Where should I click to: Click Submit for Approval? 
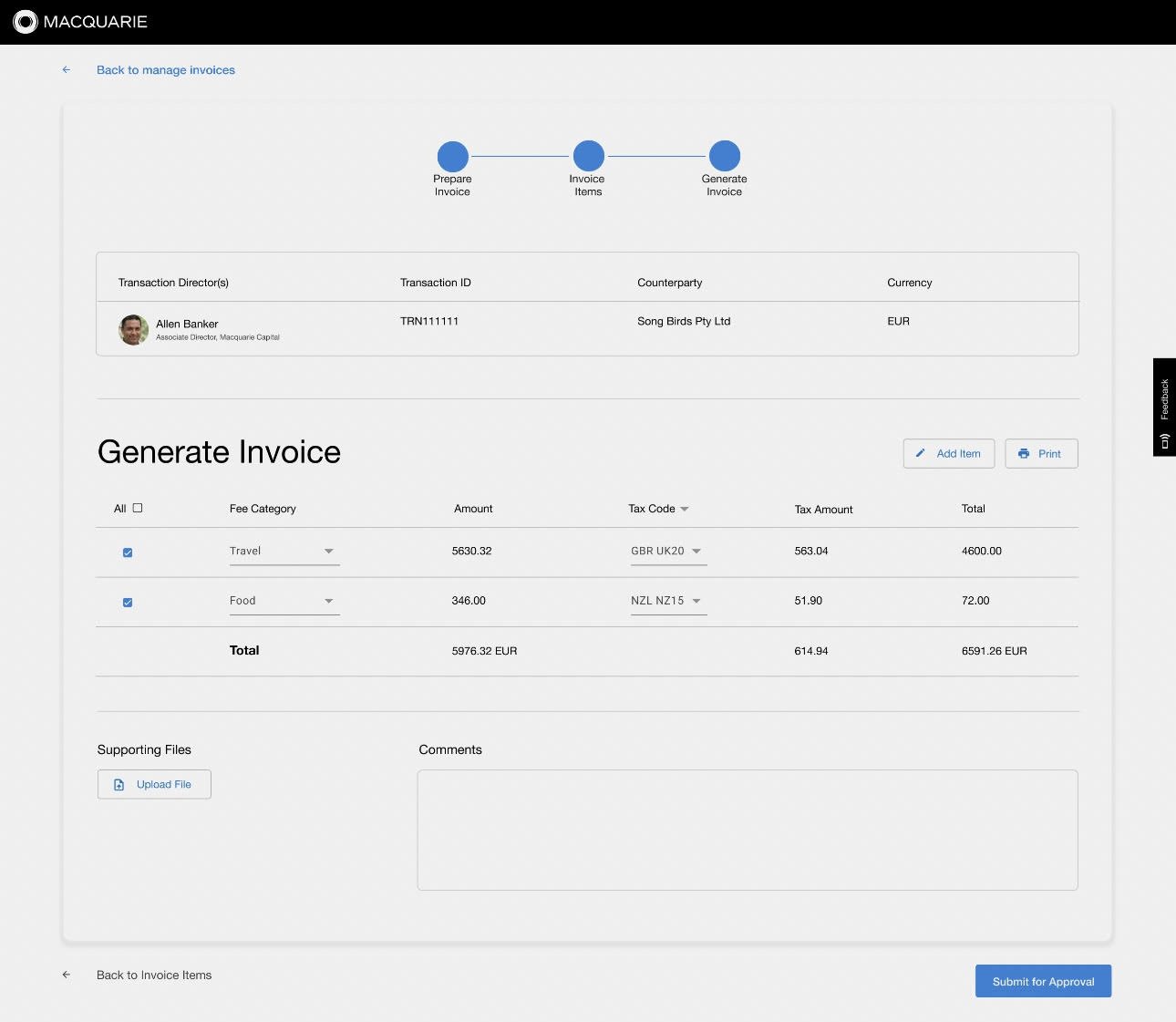pyautogui.click(x=1043, y=981)
